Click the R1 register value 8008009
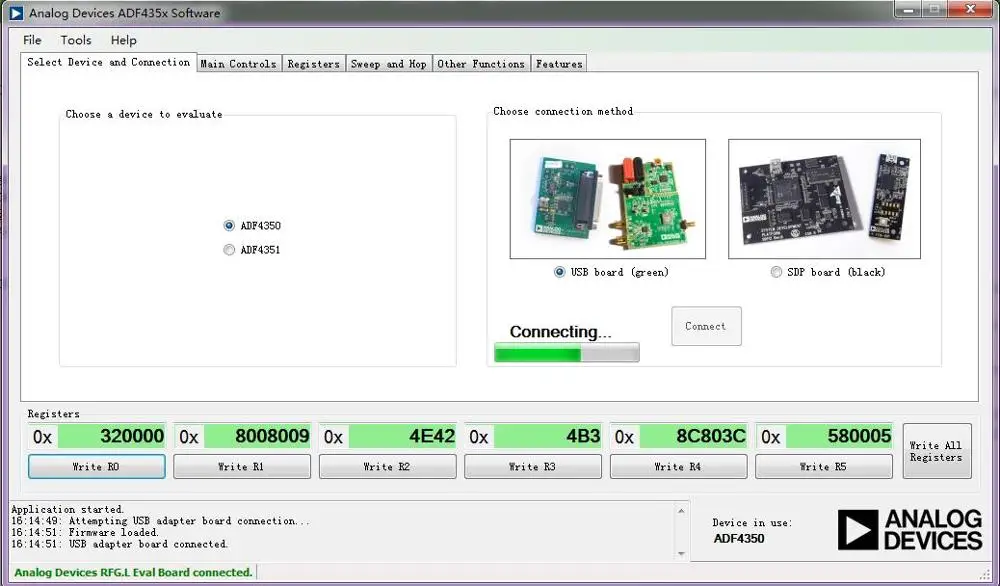 [x=257, y=436]
